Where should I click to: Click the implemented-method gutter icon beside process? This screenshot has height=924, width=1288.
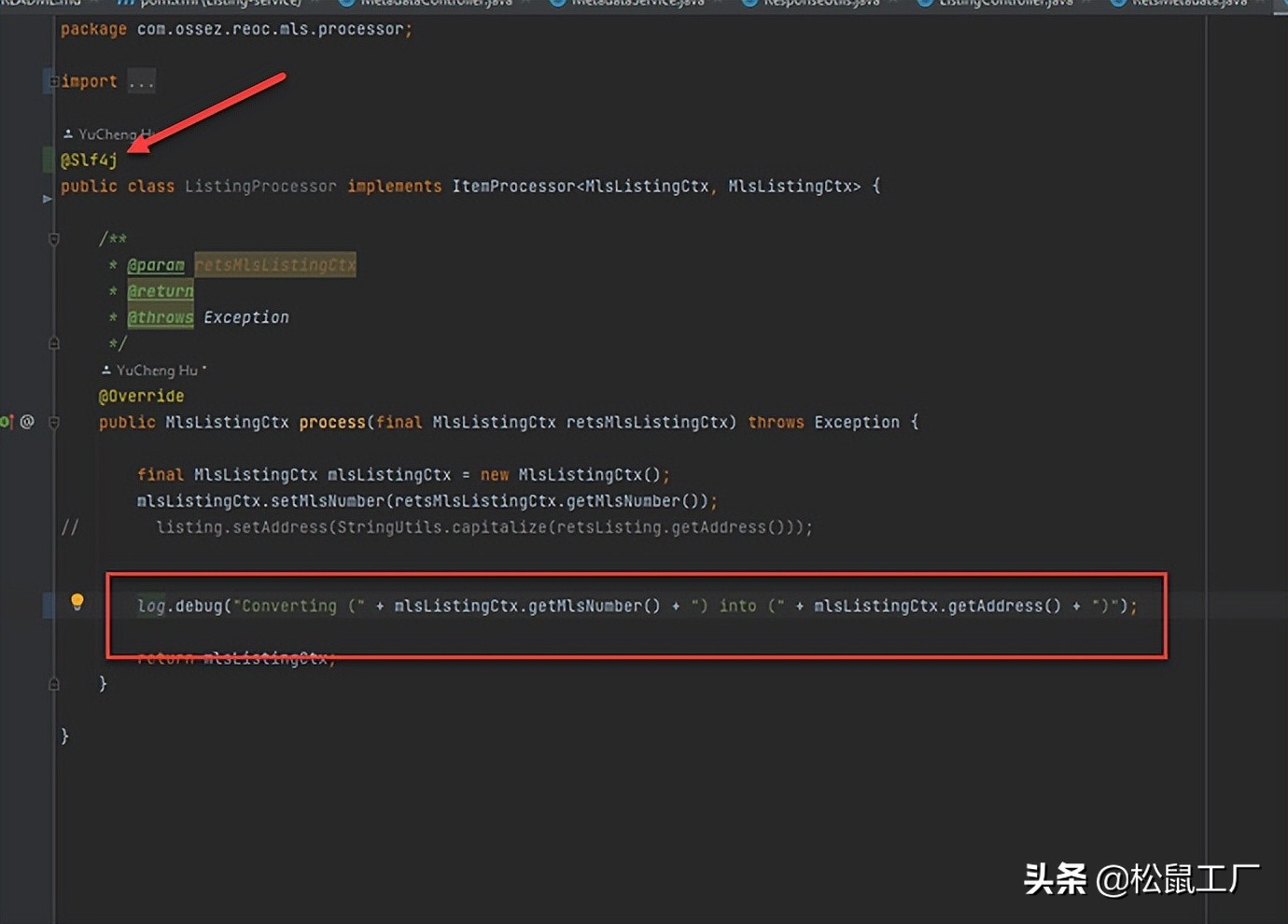(x=7, y=422)
